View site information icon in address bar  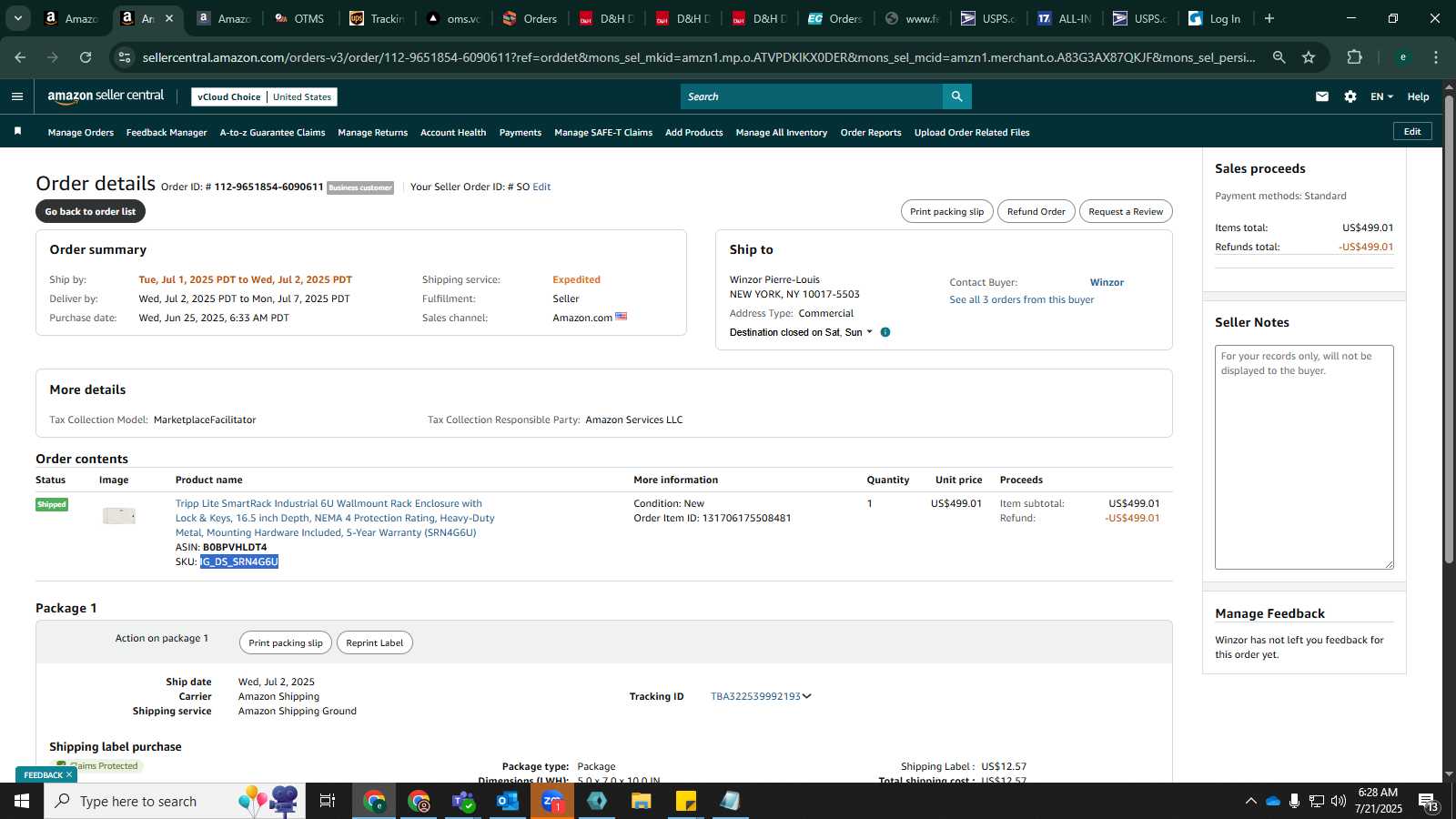pyautogui.click(x=125, y=57)
